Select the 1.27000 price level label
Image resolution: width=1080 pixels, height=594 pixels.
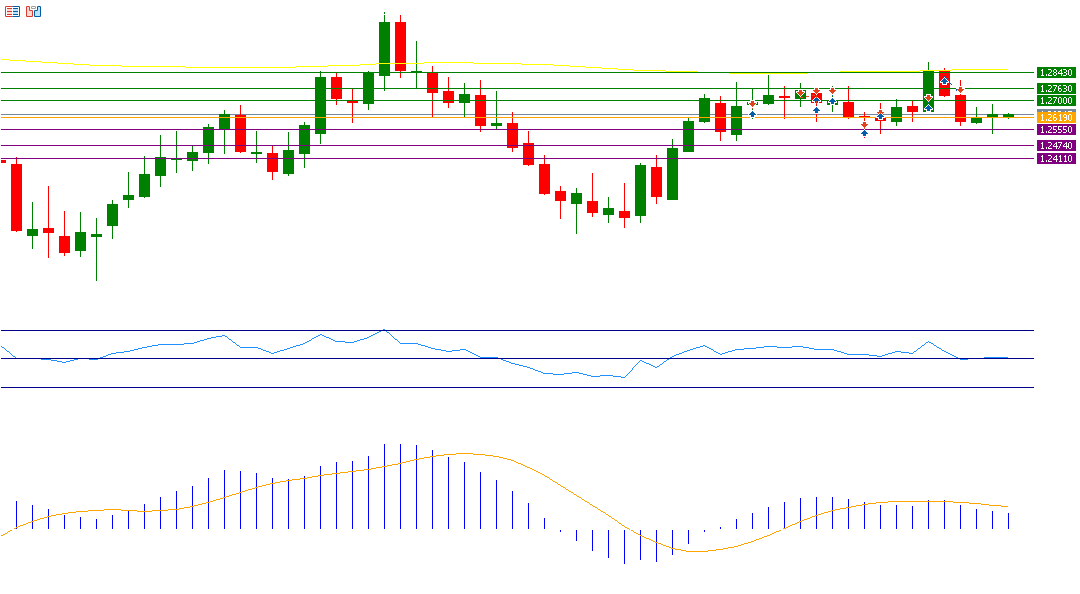1056,101
